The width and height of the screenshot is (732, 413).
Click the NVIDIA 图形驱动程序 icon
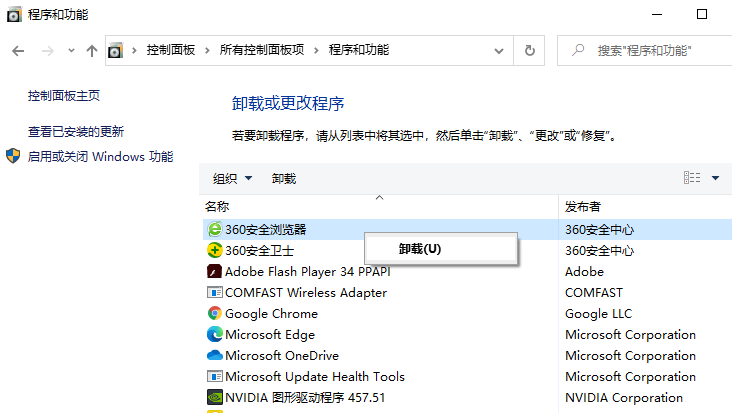click(214, 397)
